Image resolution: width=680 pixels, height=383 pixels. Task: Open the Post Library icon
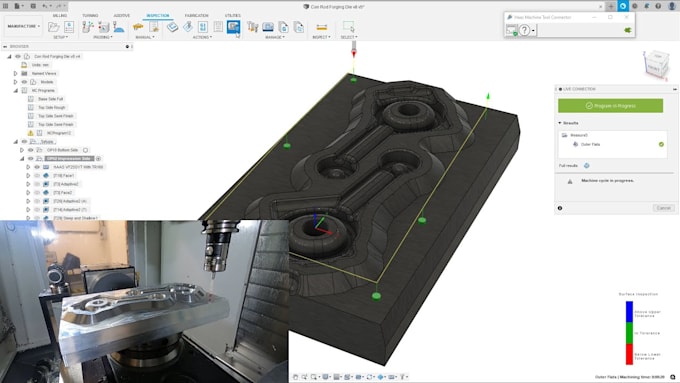click(283, 27)
